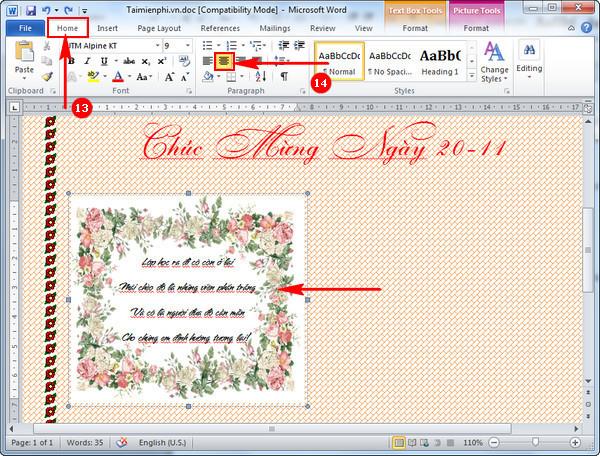This screenshot has width=600, height=456.
Task: Apply the Normal style
Action: 339,61
